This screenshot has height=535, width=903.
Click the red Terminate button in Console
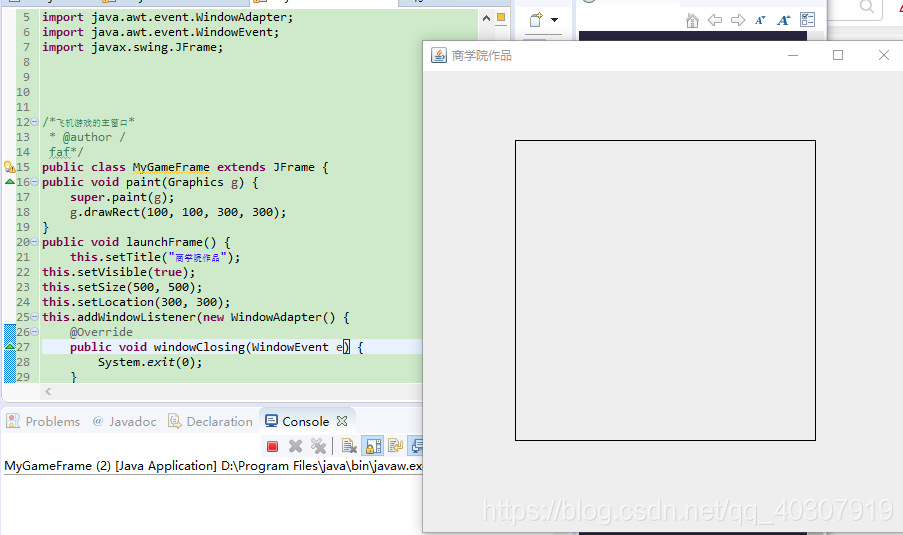click(x=272, y=446)
